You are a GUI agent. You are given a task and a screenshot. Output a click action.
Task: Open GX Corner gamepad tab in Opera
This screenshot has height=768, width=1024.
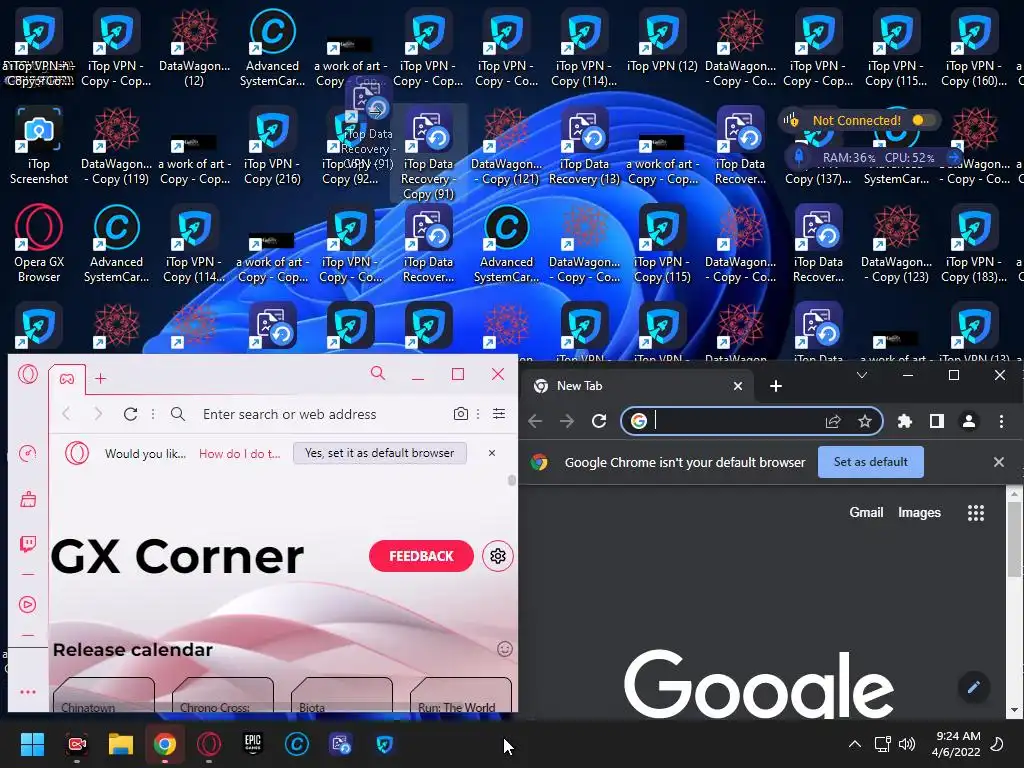67,379
